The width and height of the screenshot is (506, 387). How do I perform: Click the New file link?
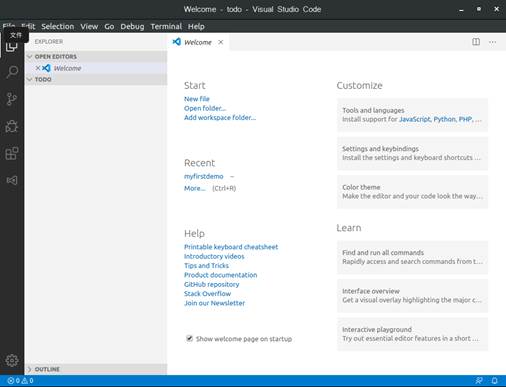pos(197,99)
